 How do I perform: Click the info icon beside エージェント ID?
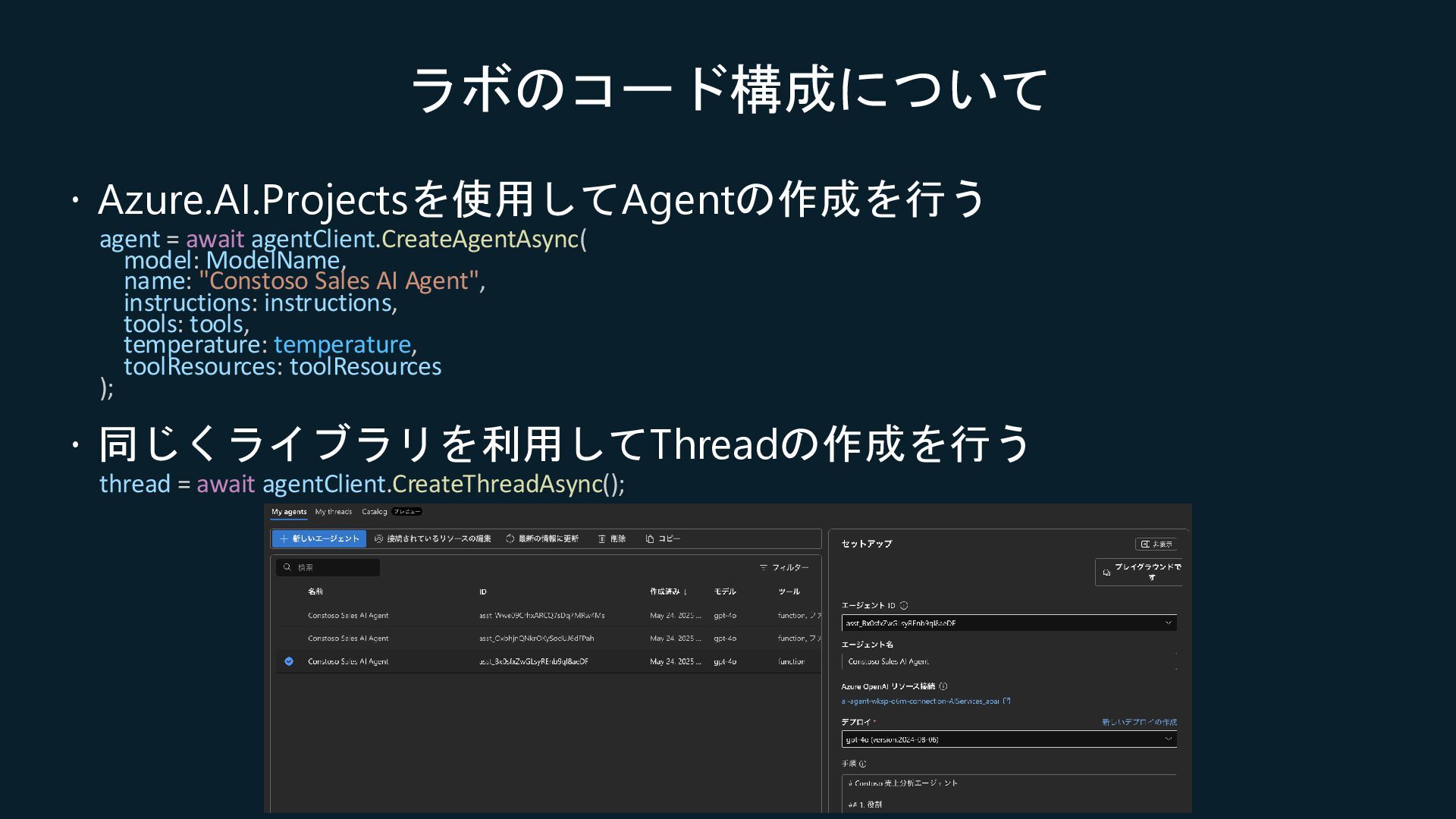coord(904,605)
